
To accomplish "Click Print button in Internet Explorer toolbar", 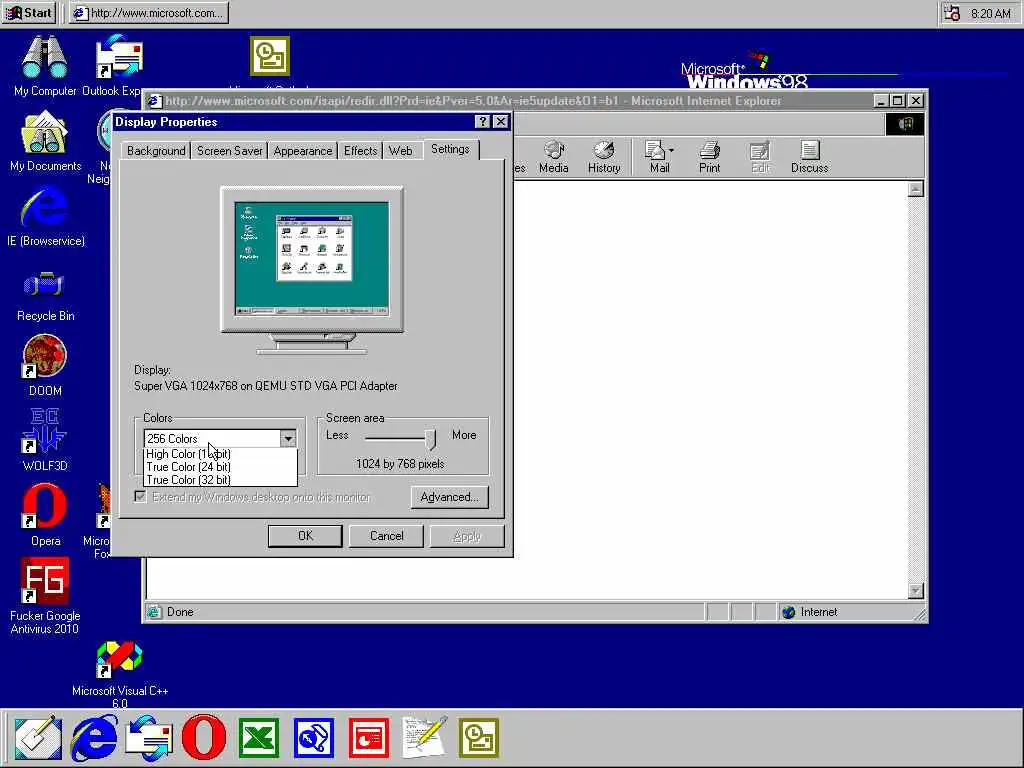I will [709, 157].
